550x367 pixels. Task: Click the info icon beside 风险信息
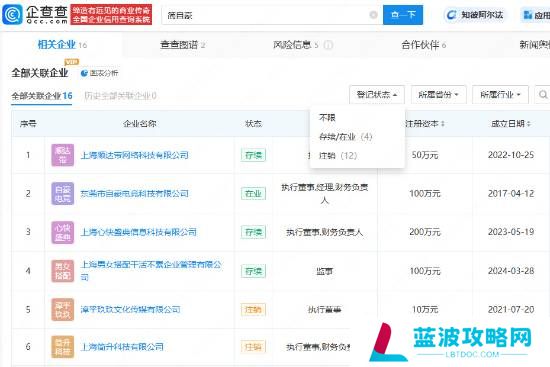tap(328, 45)
